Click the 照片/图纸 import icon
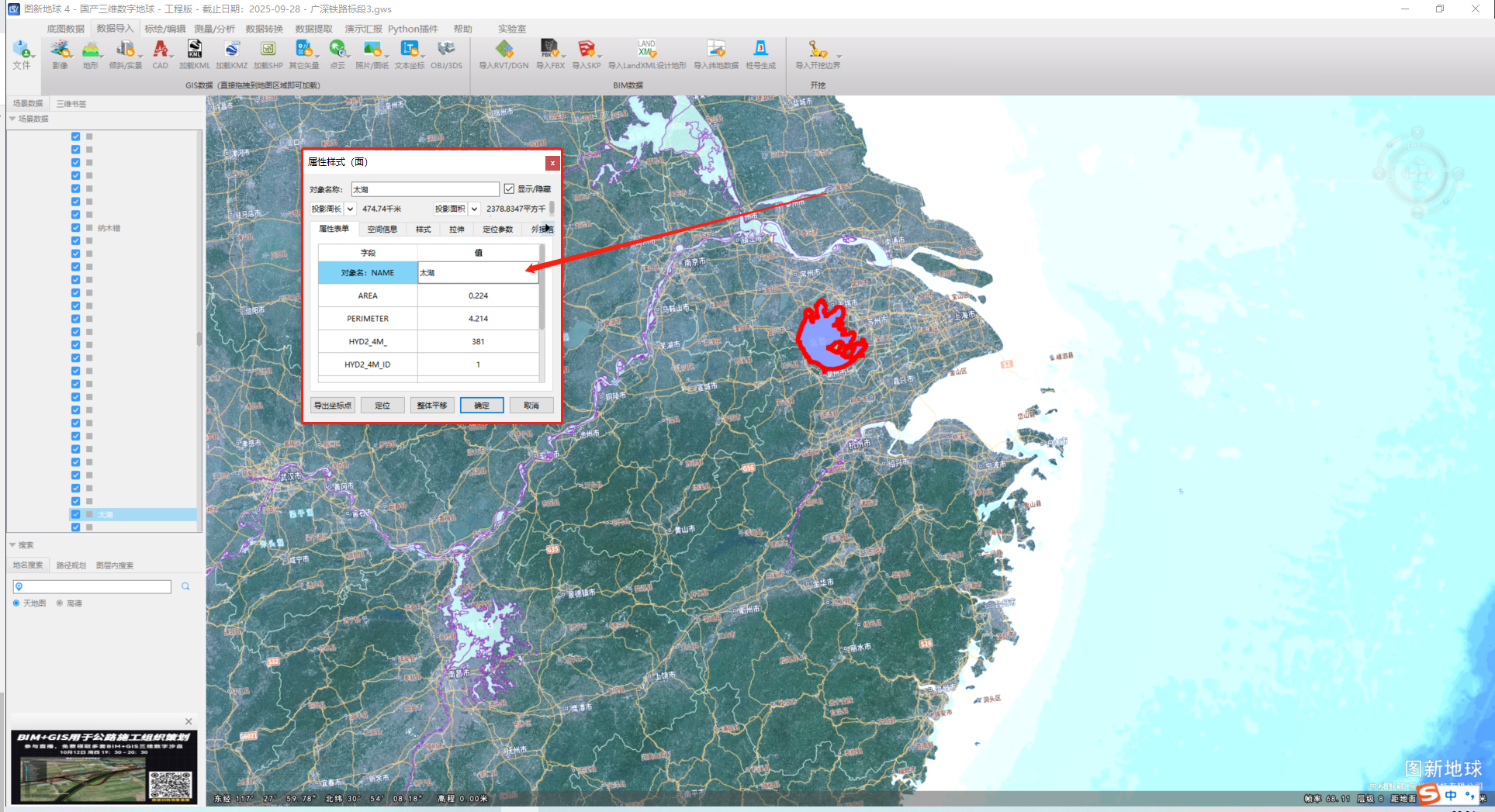The image size is (1495, 812). [x=372, y=50]
